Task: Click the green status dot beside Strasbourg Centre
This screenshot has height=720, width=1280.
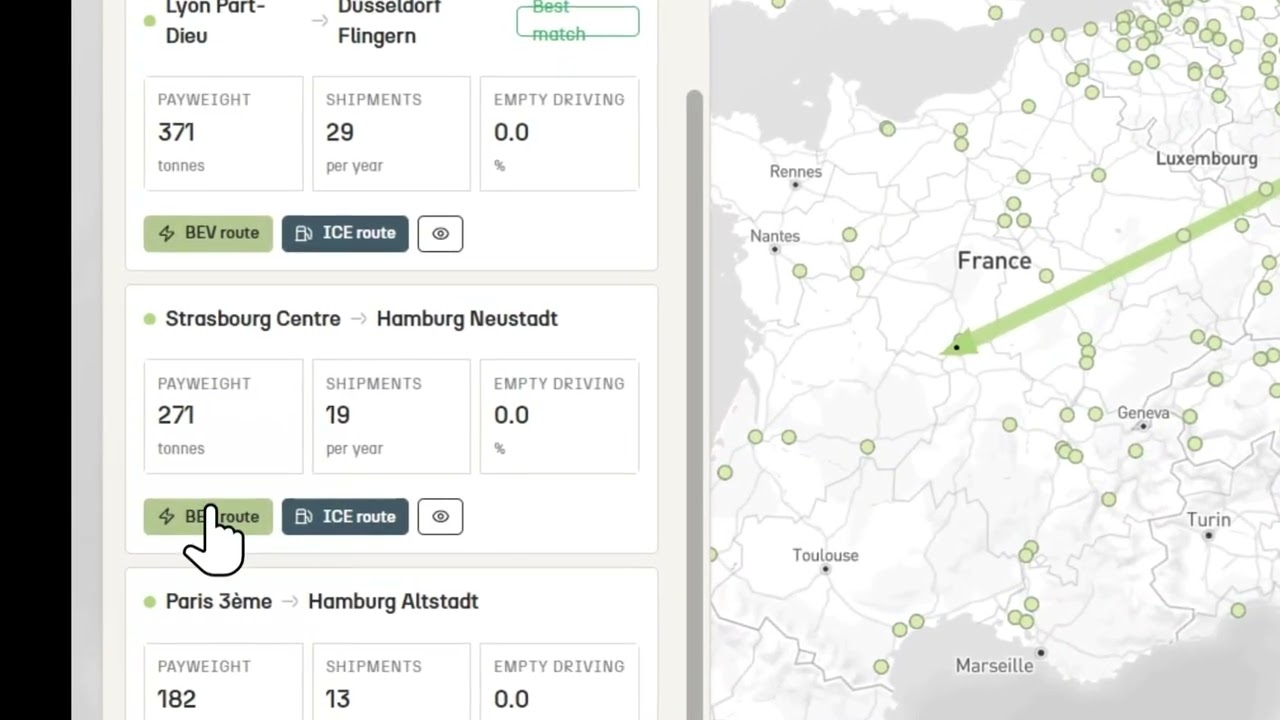Action: 150,319
